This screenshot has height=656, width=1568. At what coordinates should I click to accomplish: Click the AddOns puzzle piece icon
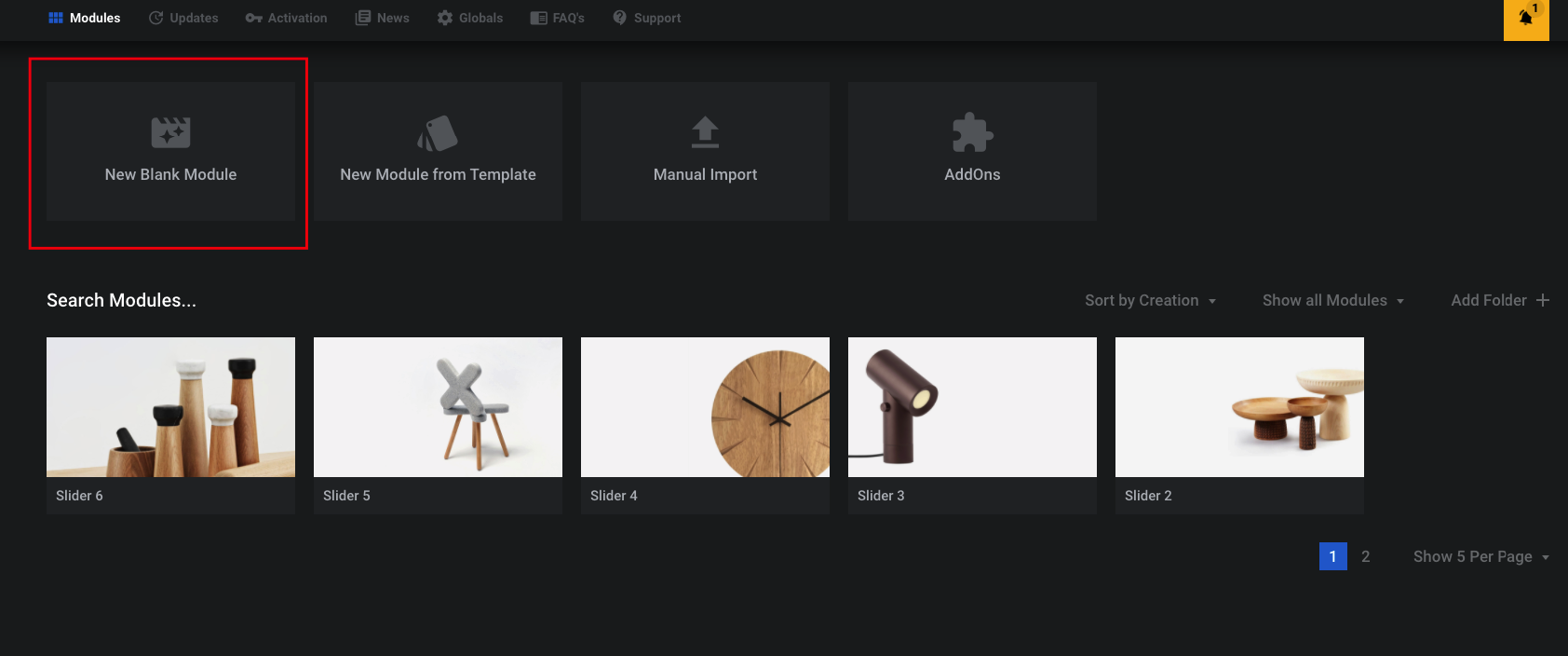coord(972,132)
